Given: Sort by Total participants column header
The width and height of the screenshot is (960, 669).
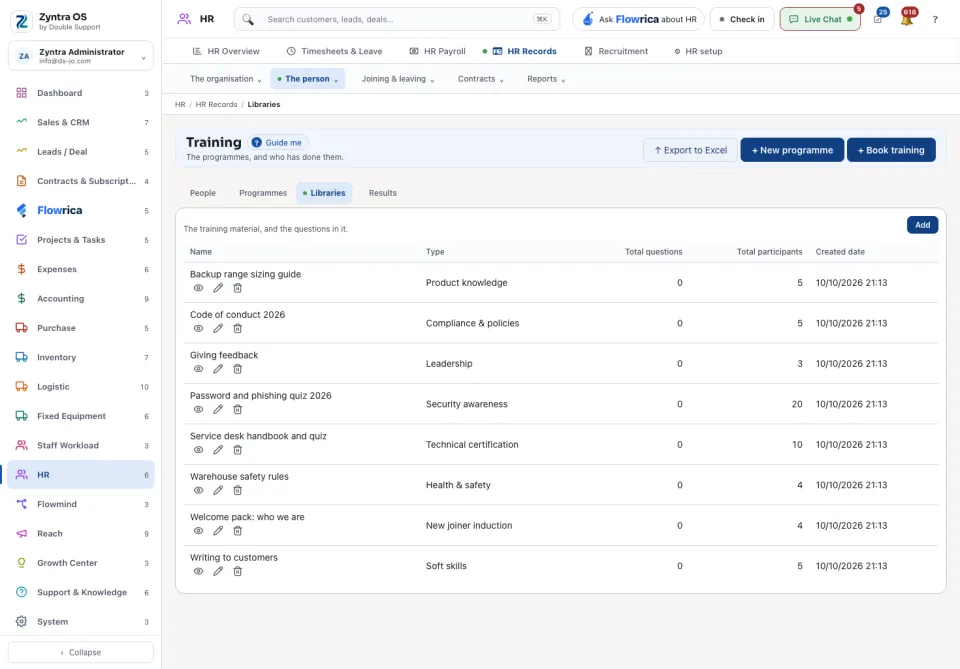Looking at the screenshot, I should pos(769,252).
